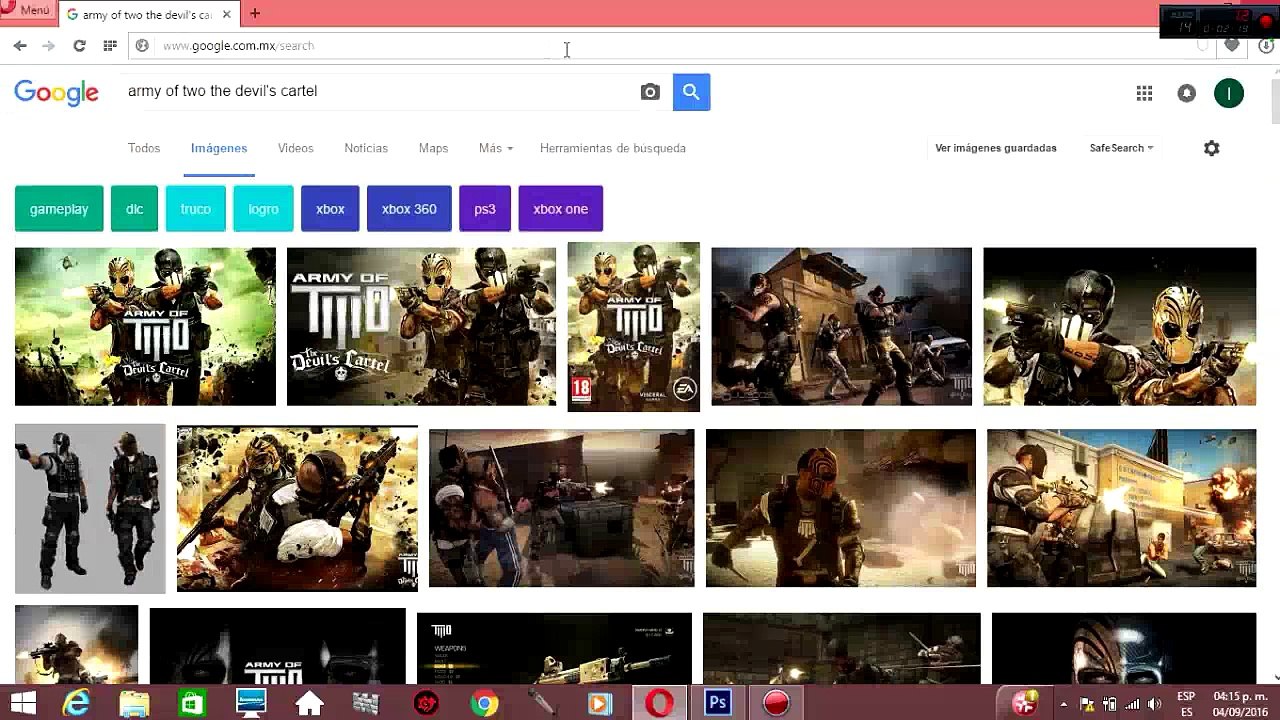The image size is (1280, 720).
Task: Go back to the previous page
Action: click(x=20, y=46)
